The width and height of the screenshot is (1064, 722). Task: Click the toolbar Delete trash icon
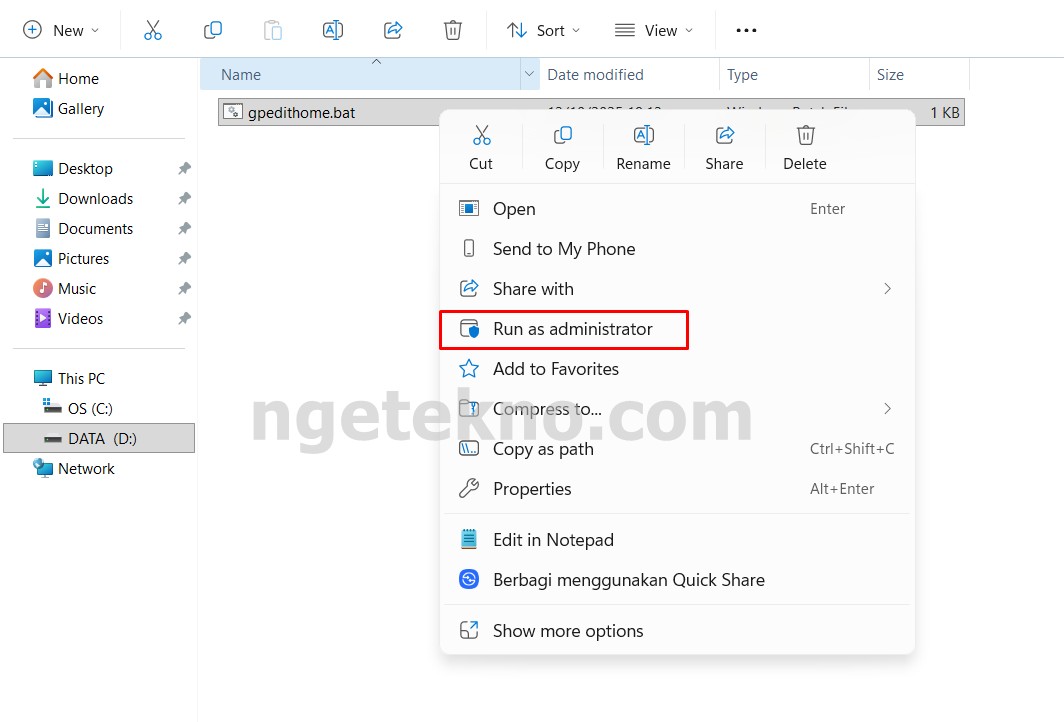[x=453, y=30]
